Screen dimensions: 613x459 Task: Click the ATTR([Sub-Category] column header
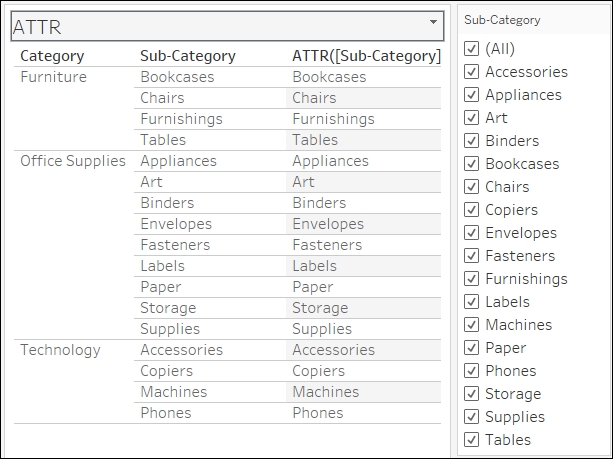[366, 56]
